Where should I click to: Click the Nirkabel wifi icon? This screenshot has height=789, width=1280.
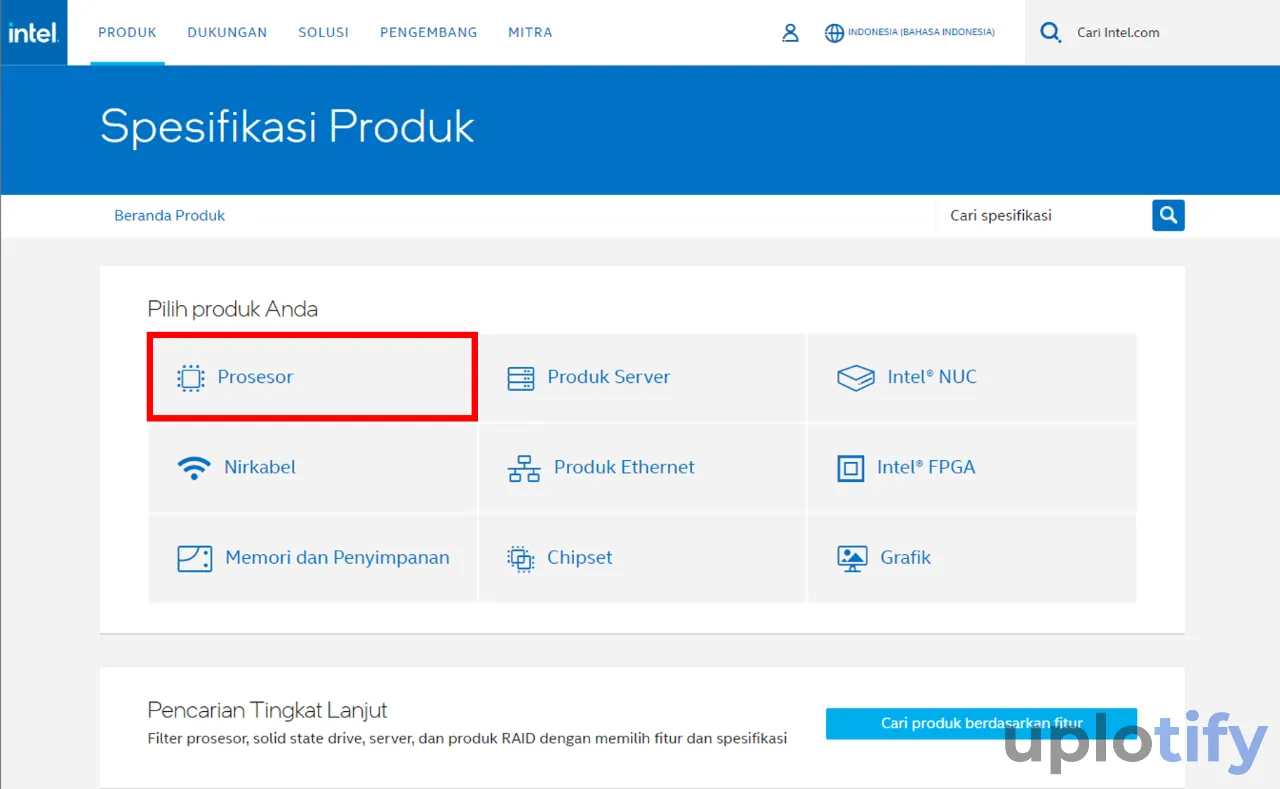193,467
